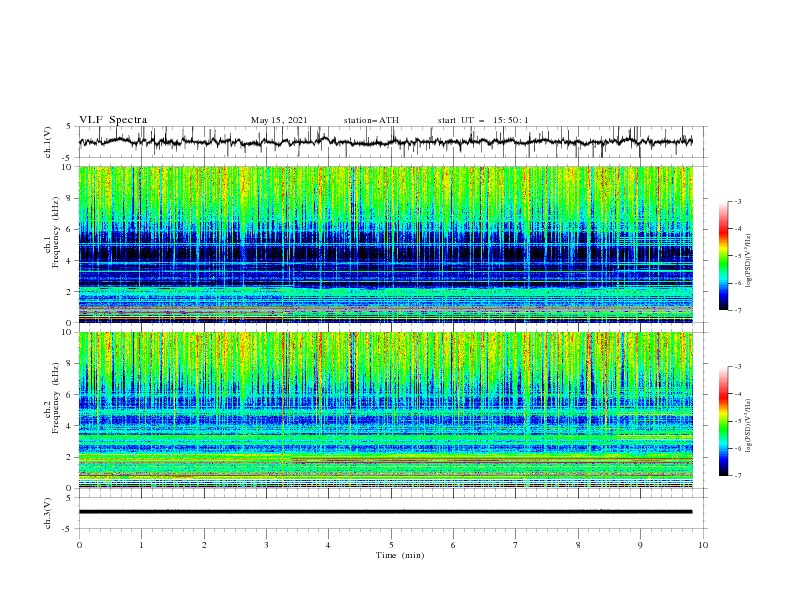
Task: Click the 'ch.3(V)' axis label
Action: (48, 513)
